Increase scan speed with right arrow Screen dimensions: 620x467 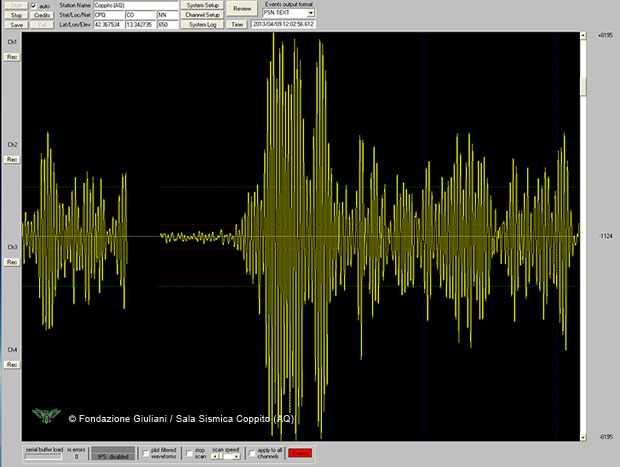pos(236,457)
